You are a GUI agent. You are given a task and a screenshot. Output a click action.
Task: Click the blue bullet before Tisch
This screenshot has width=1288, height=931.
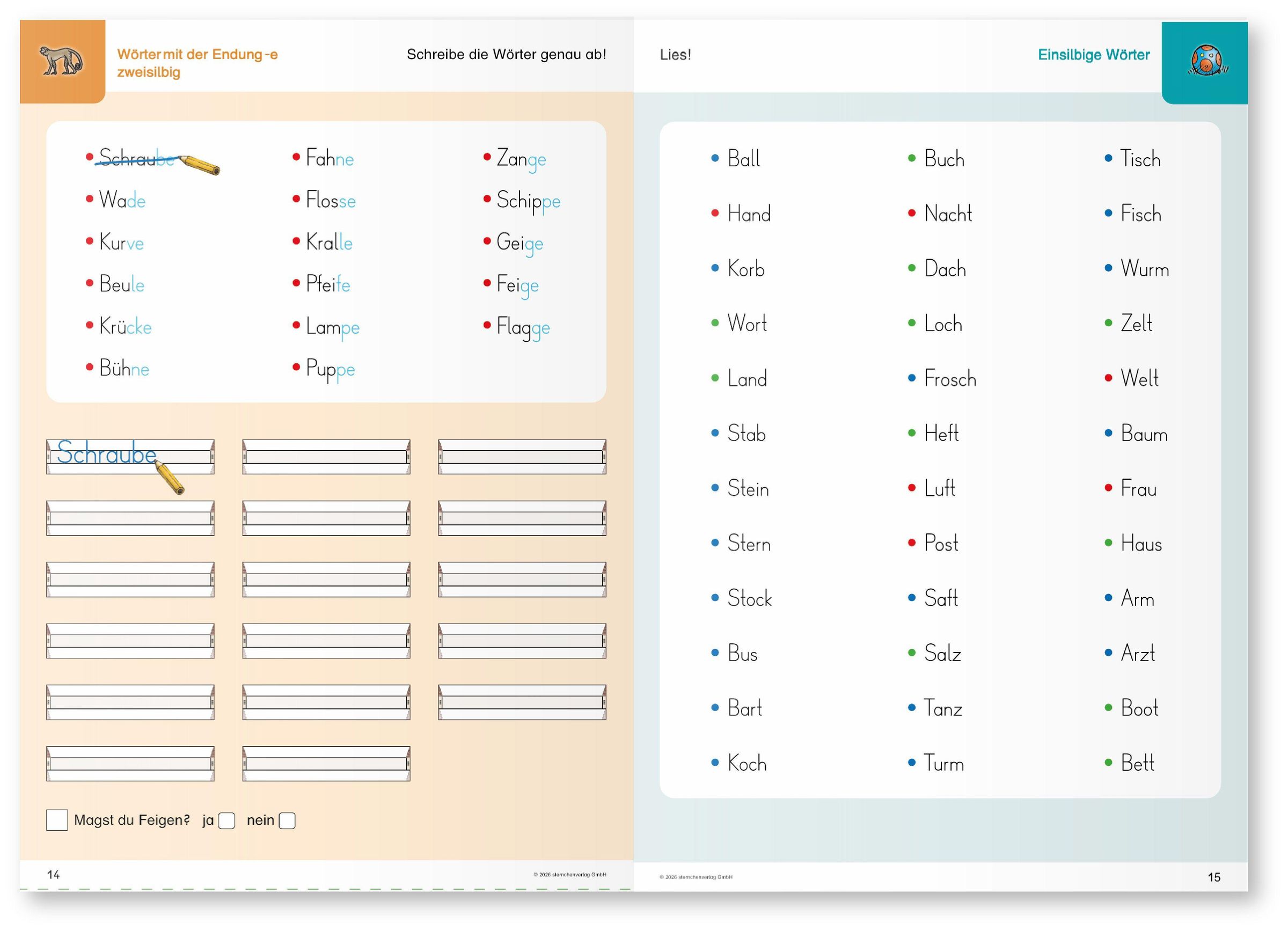[1108, 158]
